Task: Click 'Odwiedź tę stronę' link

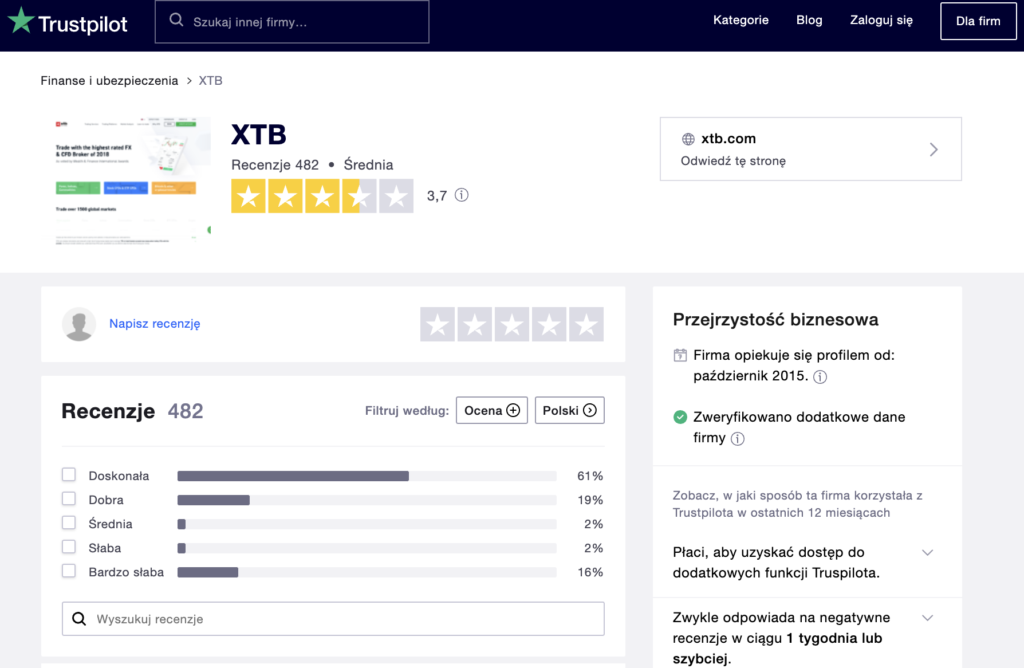Action: tap(733, 161)
